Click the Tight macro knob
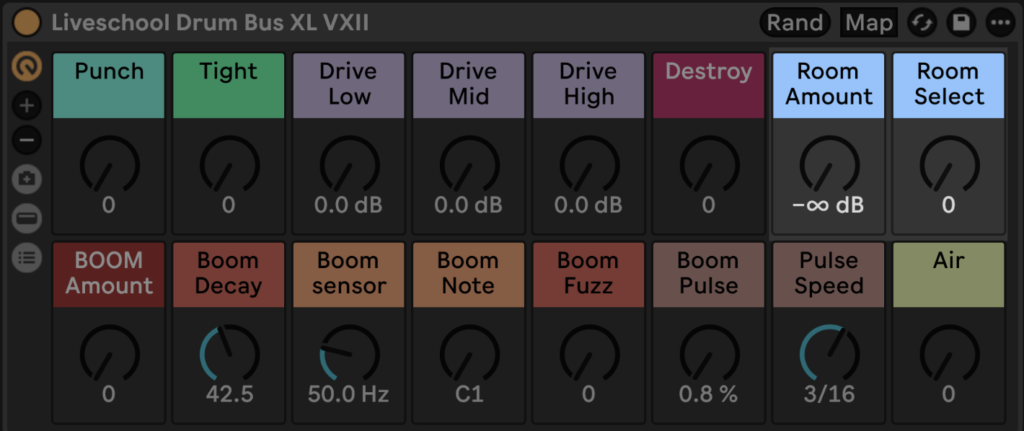This screenshot has height=431, width=1024. 229,165
